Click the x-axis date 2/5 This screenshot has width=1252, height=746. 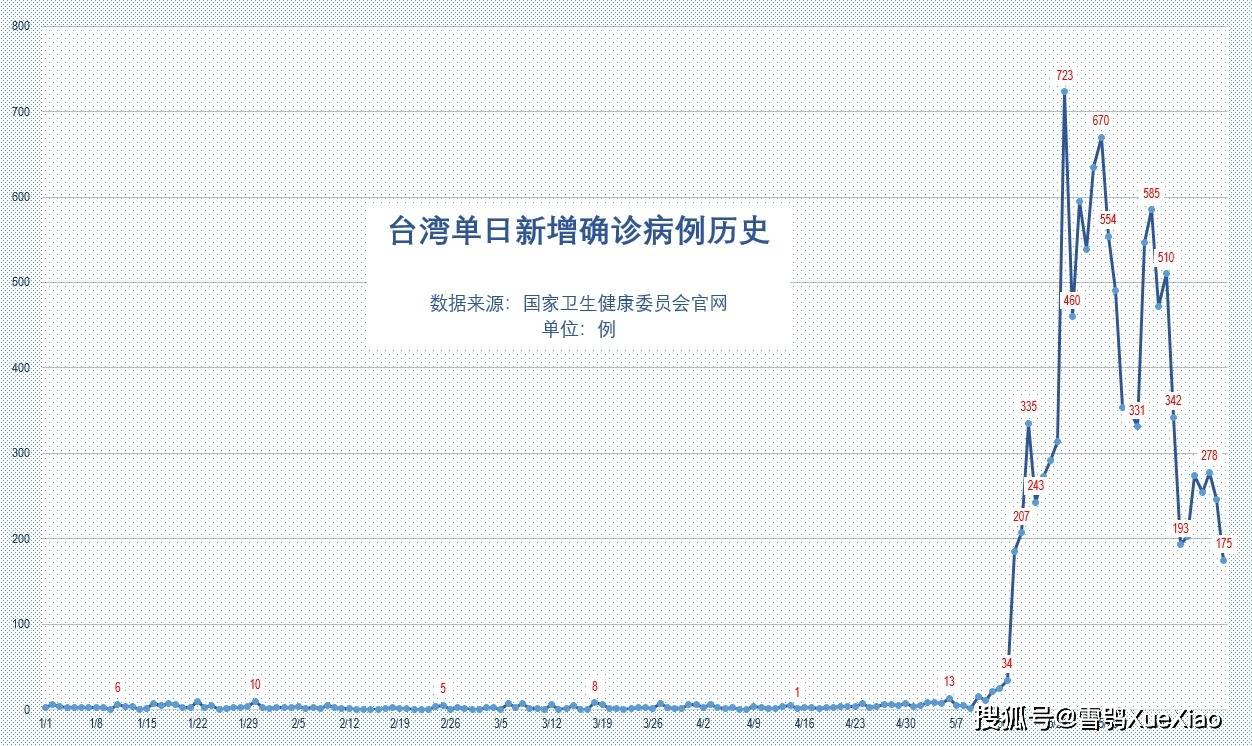click(298, 722)
